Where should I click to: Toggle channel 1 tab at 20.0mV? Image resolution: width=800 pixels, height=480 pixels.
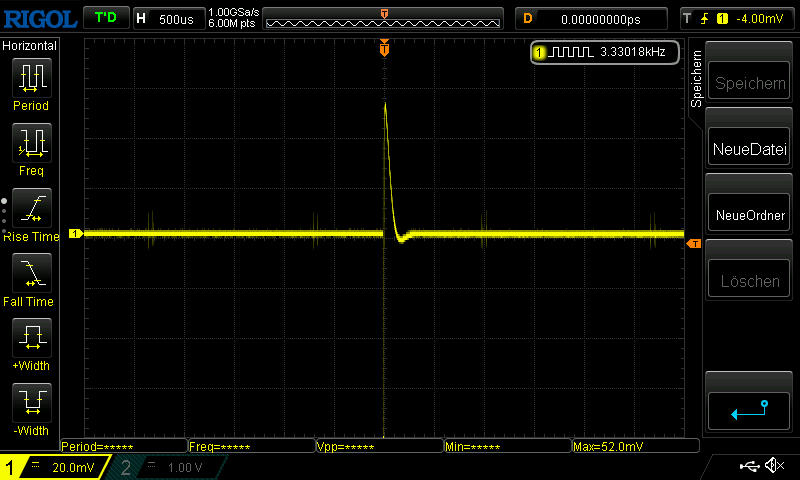(x=55, y=467)
